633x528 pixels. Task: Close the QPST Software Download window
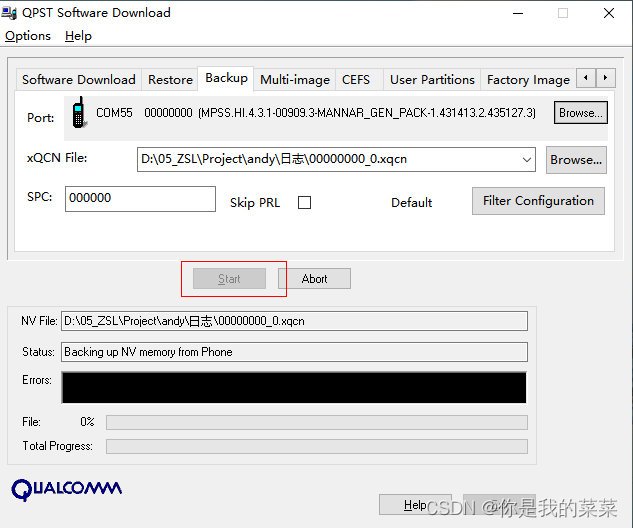609,13
